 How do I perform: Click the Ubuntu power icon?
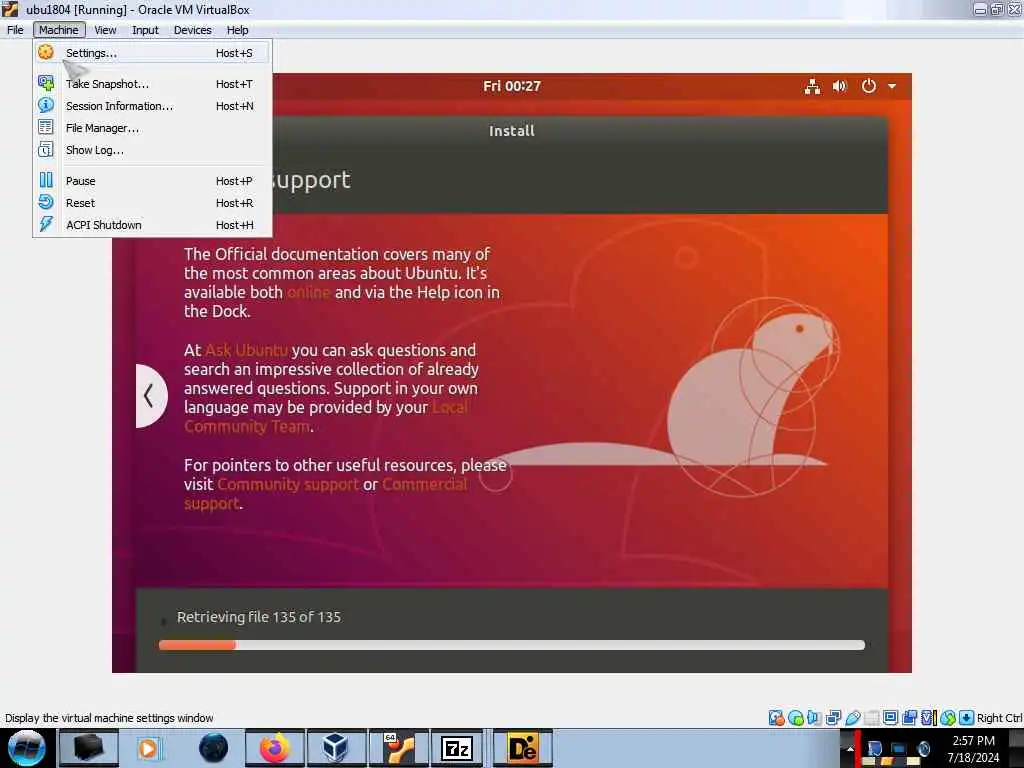coord(869,86)
